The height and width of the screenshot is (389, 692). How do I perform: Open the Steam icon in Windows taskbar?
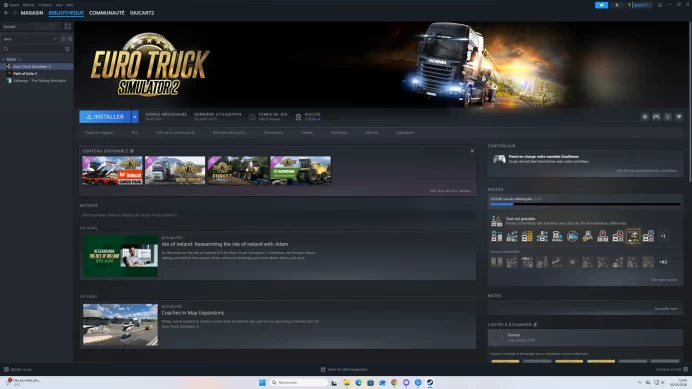pos(430,382)
